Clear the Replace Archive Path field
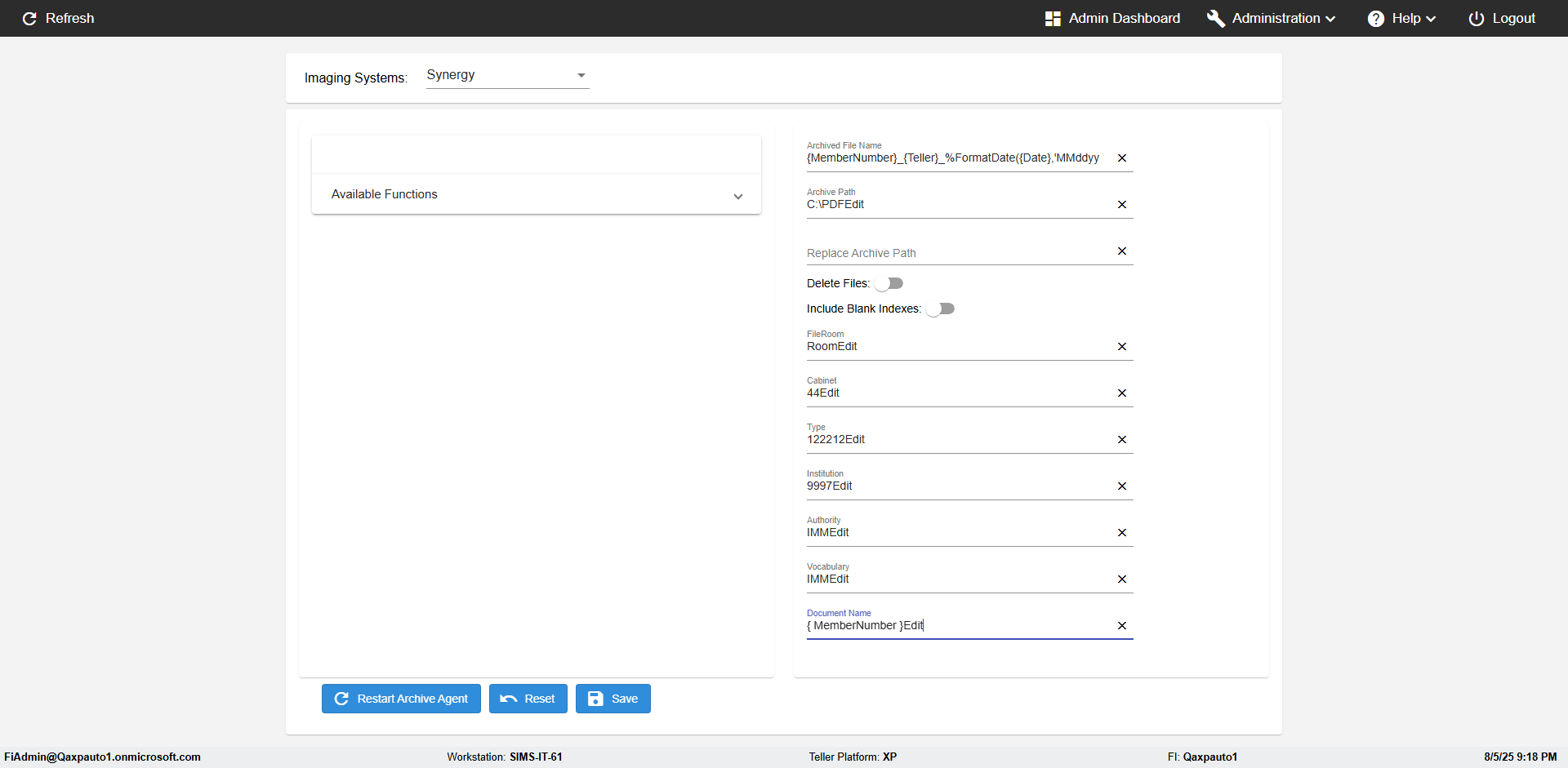This screenshot has width=1568, height=768. pyautogui.click(x=1122, y=251)
